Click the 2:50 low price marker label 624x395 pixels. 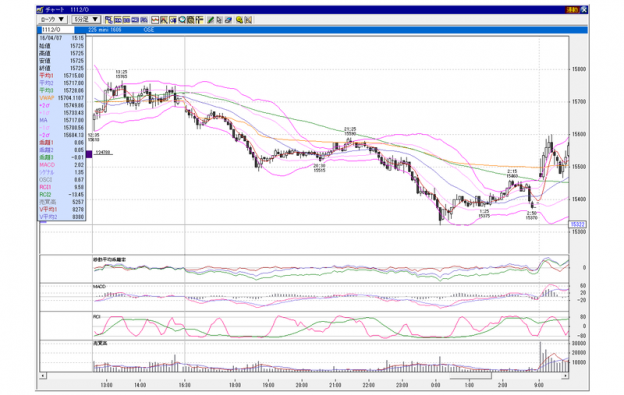[532, 215]
